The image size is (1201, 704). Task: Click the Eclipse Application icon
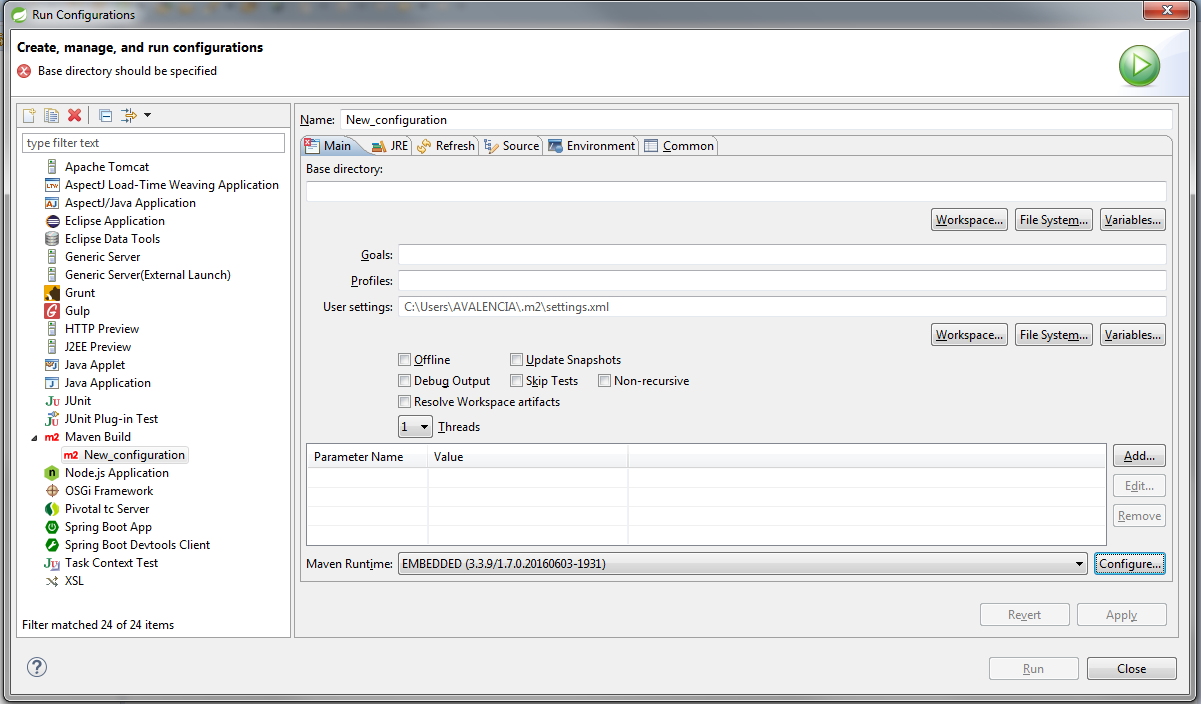(53, 221)
